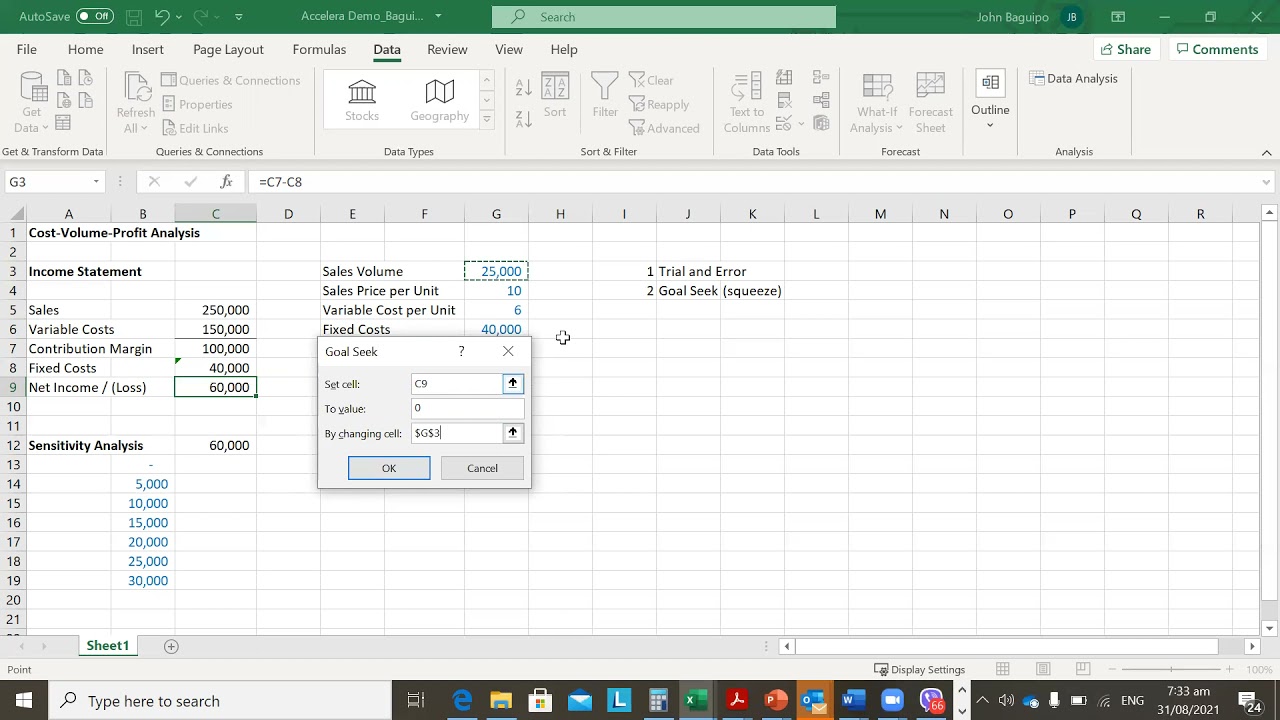Click the Ribbon Display Options icon
The height and width of the screenshot is (720, 1280).
[1118, 17]
